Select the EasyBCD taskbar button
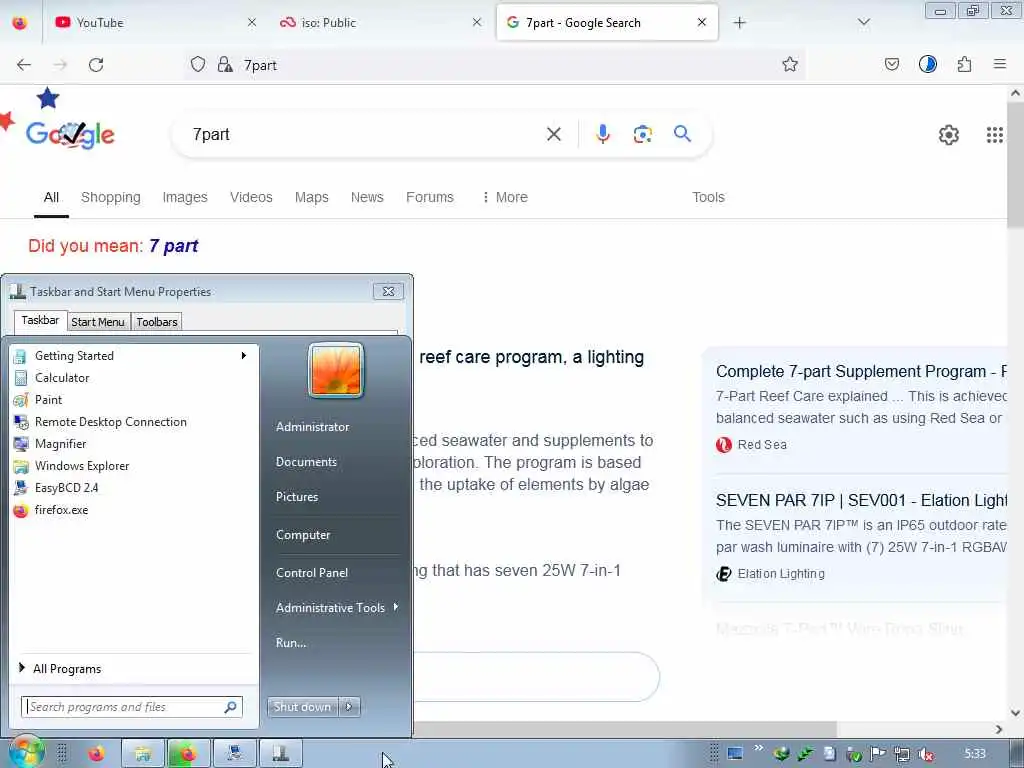 [234, 754]
